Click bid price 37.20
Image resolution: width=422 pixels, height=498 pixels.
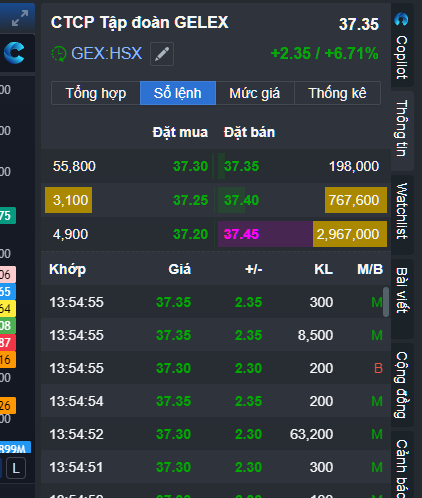tap(190, 234)
